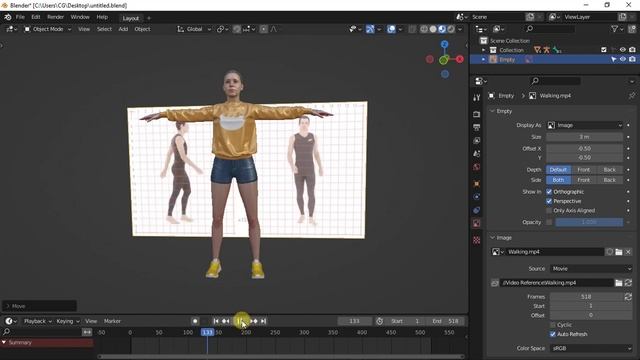Enable the Cyclic checkbox

pos(553,325)
